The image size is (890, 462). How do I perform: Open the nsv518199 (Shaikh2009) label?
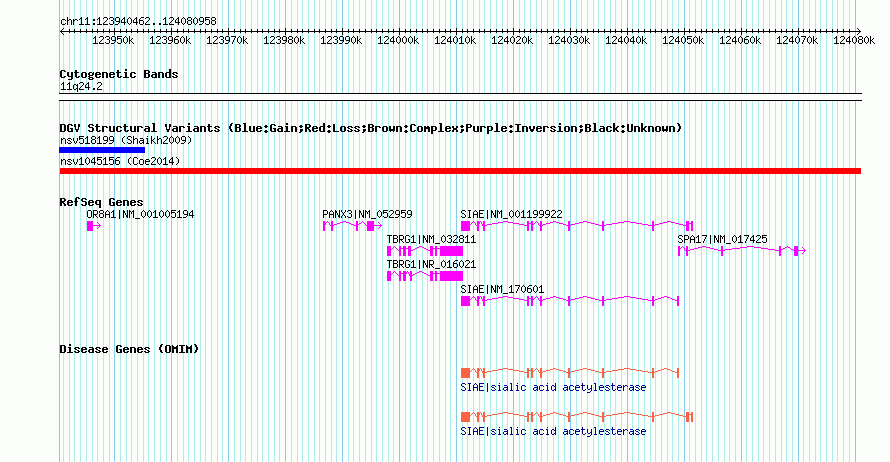126,140
